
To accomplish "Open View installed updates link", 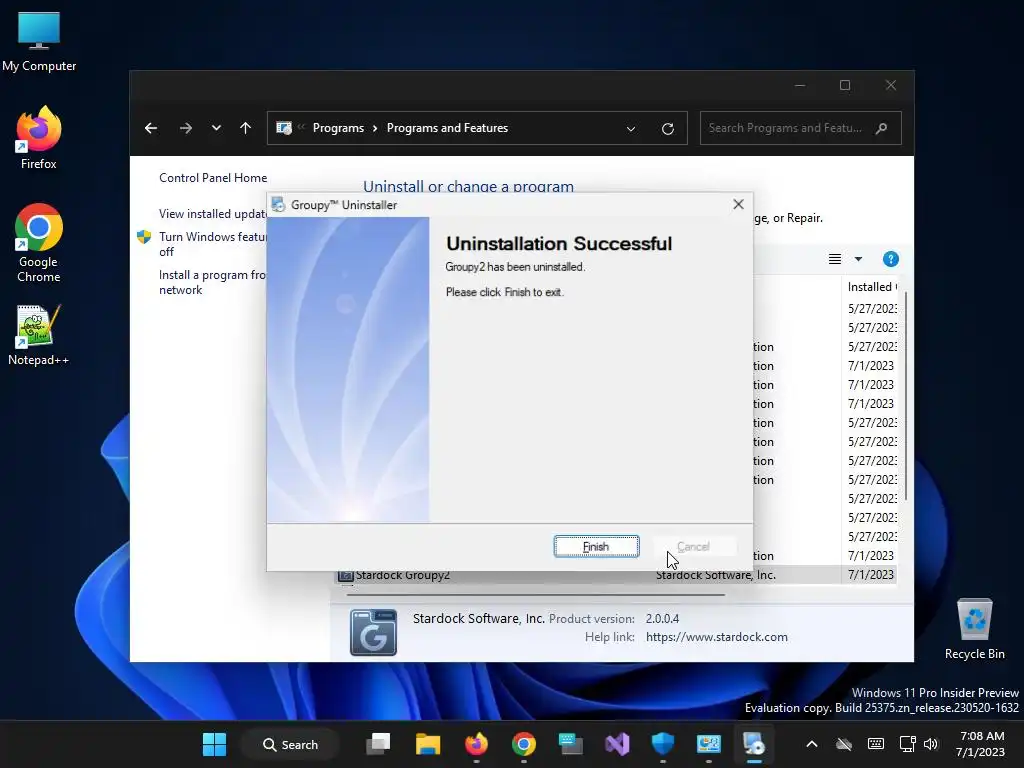I will [213, 214].
